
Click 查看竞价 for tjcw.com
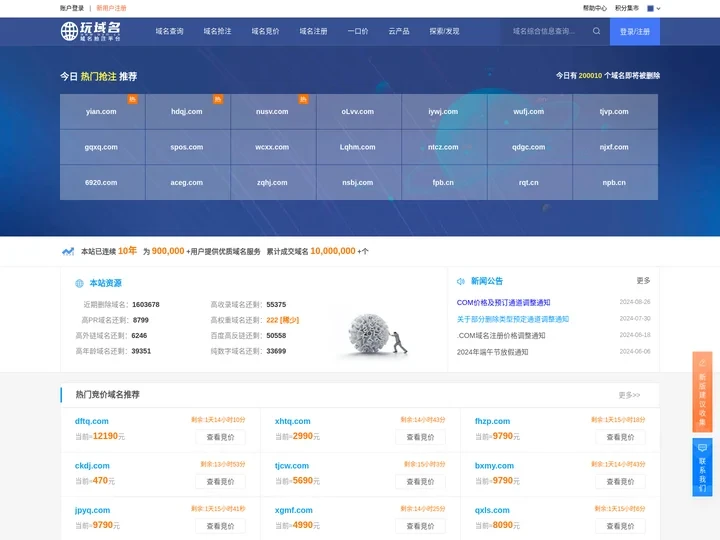click(420, 482)
